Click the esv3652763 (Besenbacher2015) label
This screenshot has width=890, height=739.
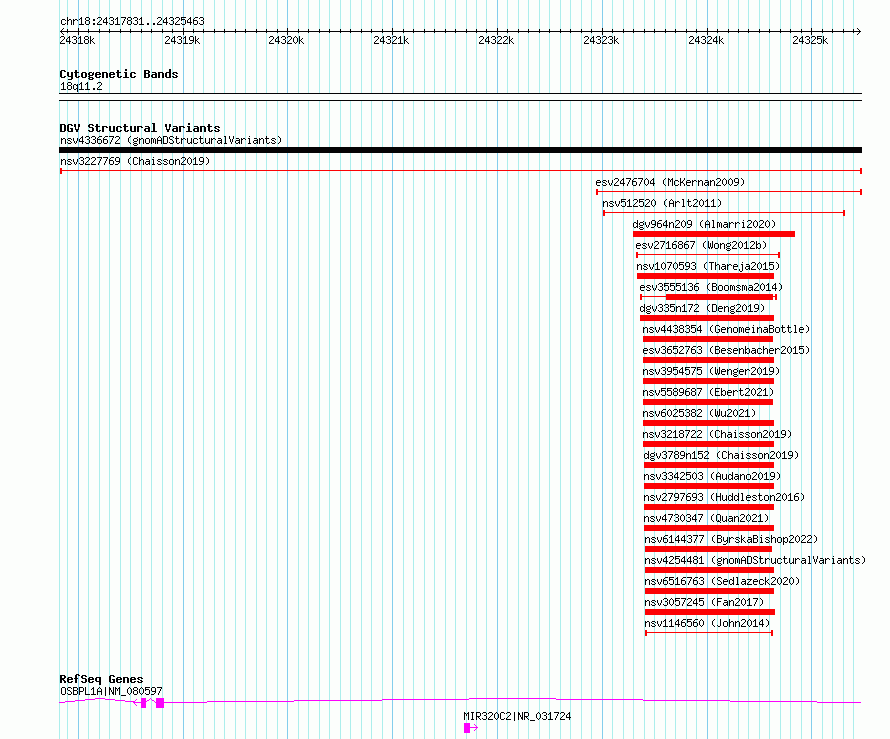coord(726,350)
